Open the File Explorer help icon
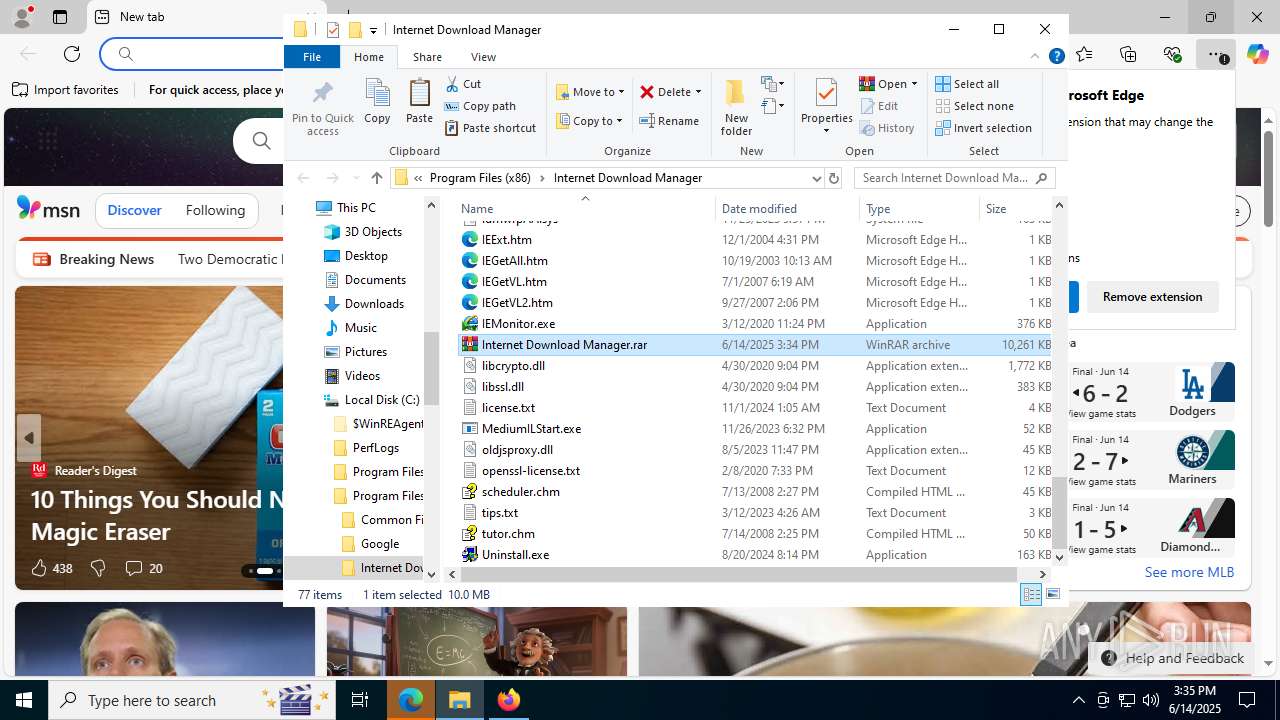 pos(1056,57)
